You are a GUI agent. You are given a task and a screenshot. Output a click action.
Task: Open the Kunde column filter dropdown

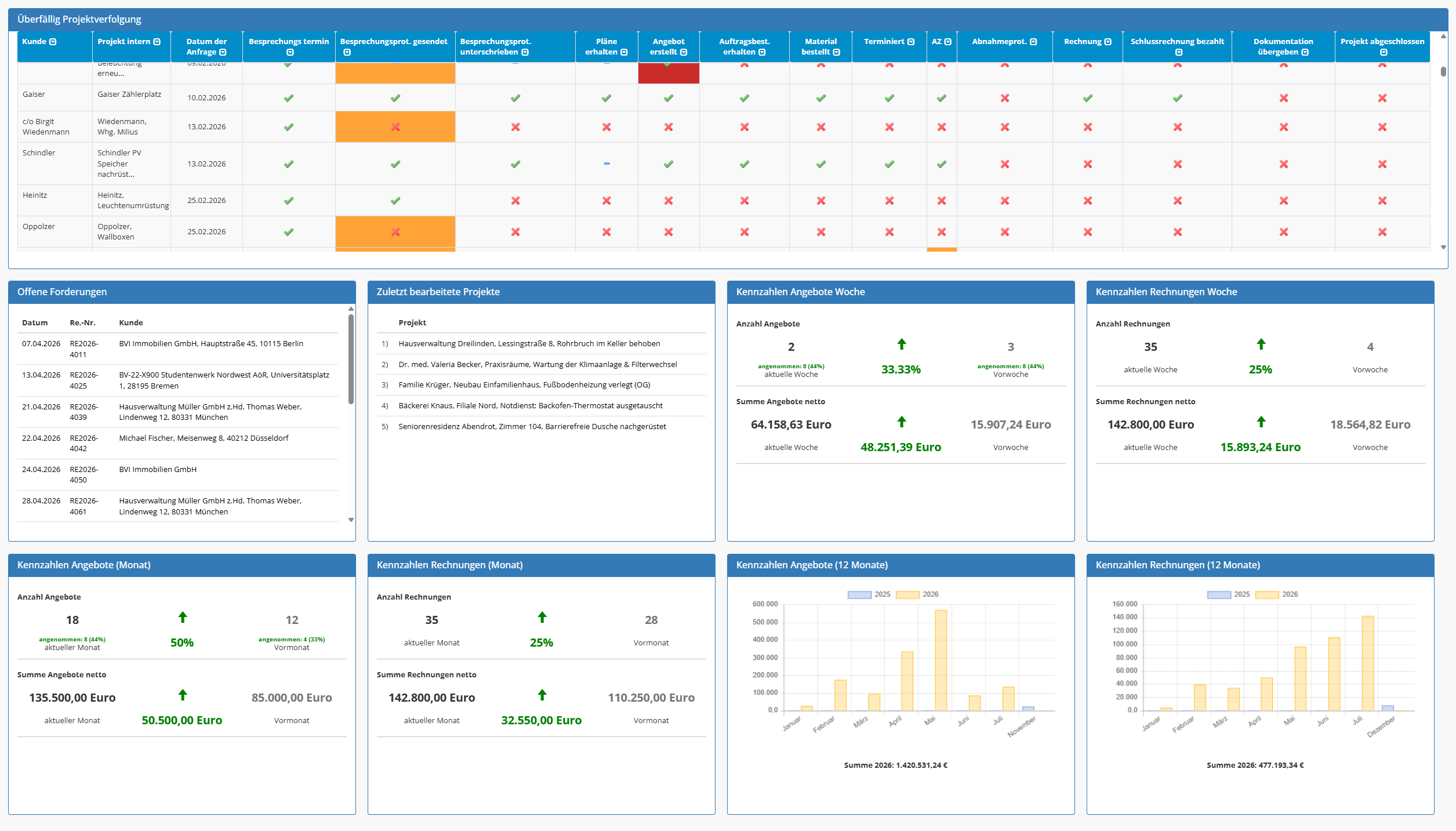click(x=53, y=42)
